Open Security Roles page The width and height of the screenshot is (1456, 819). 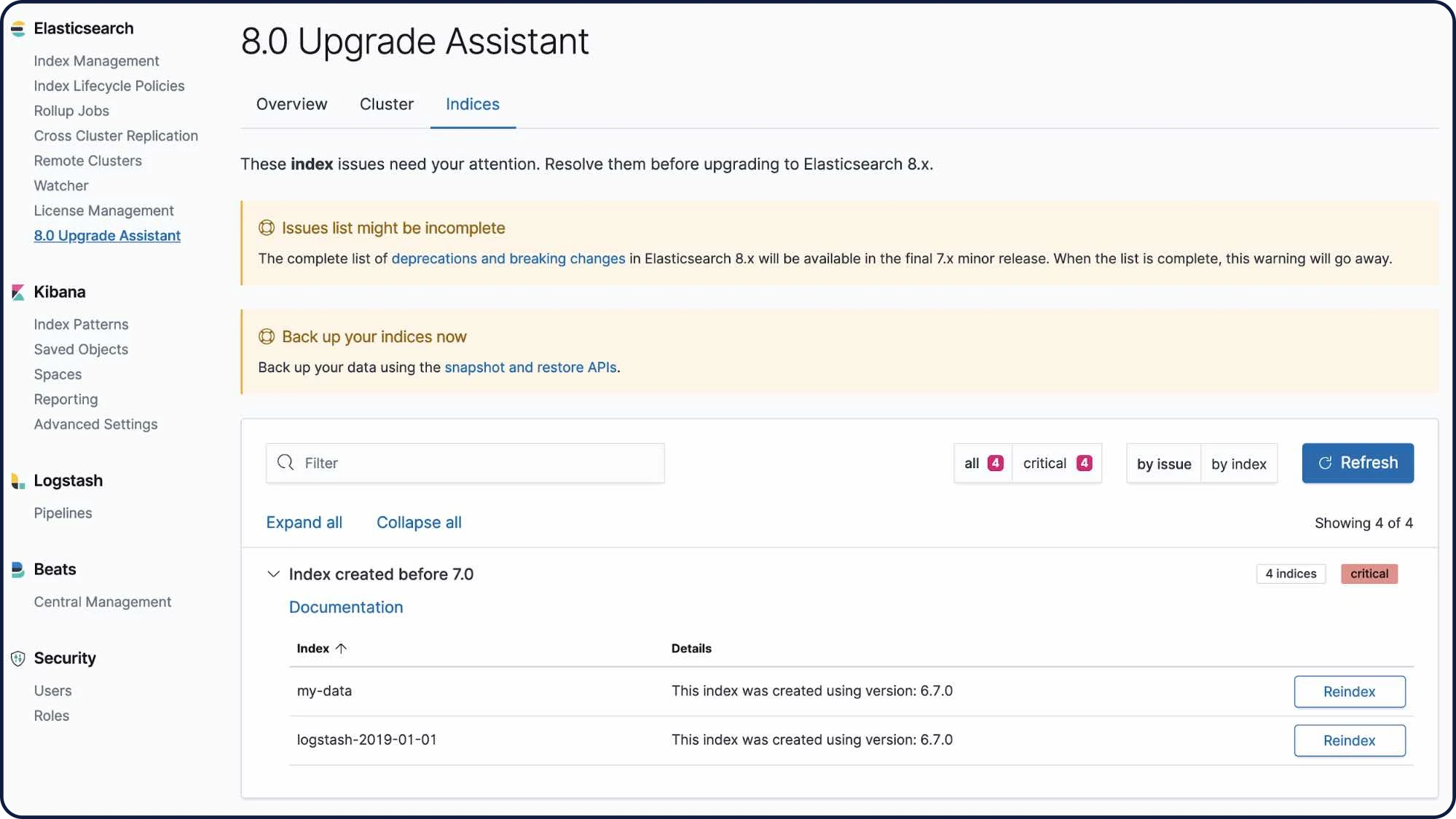pyautogui.click(x=52, y=716)
